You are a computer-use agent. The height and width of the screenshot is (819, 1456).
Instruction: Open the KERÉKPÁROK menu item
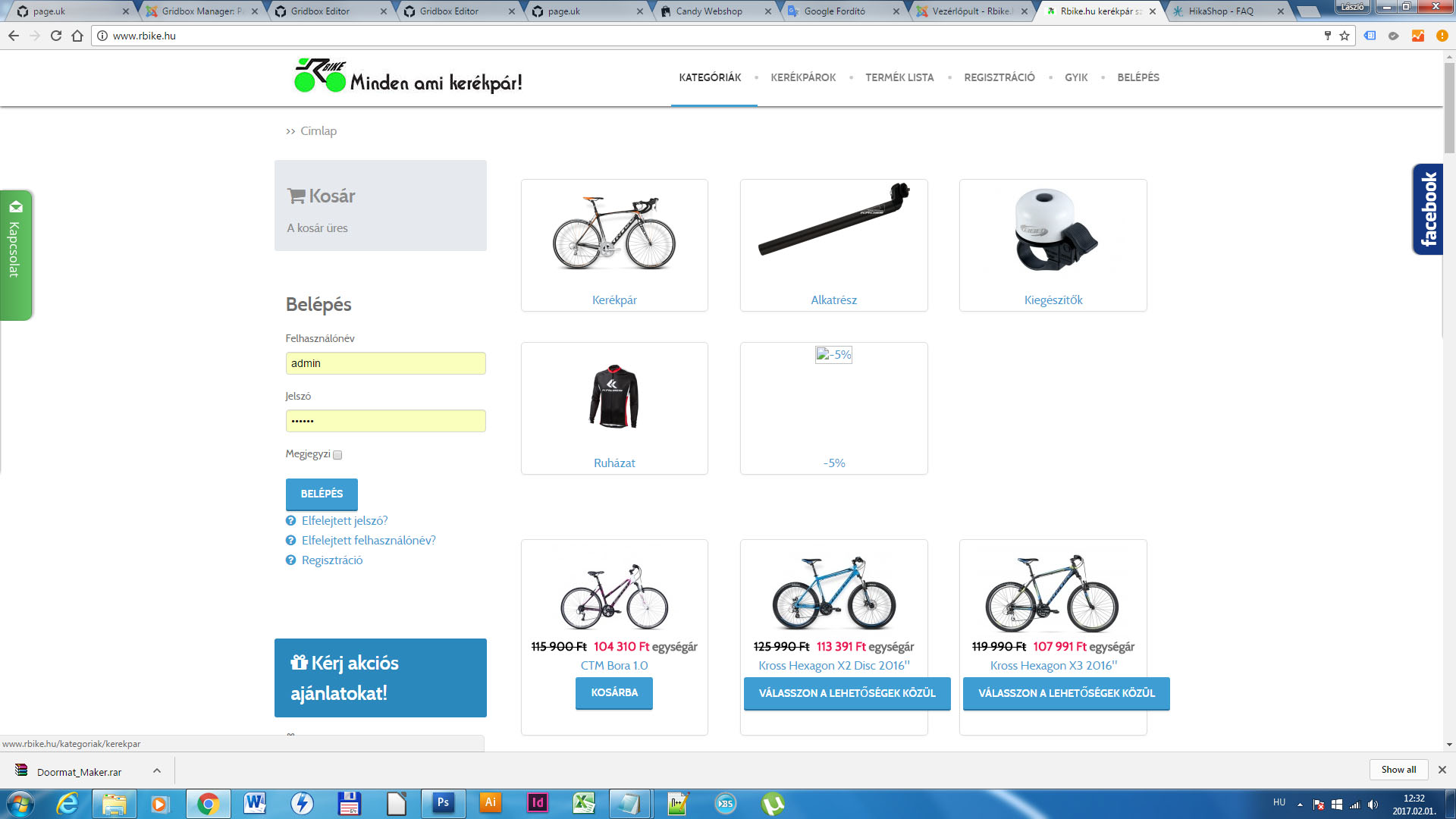tap(803, 77)
